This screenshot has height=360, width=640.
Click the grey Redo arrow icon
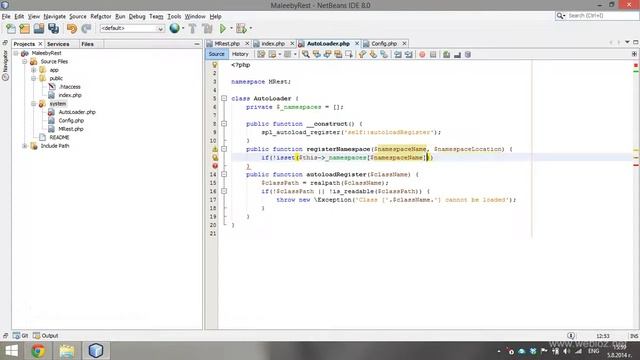click(x=86, y=29)
